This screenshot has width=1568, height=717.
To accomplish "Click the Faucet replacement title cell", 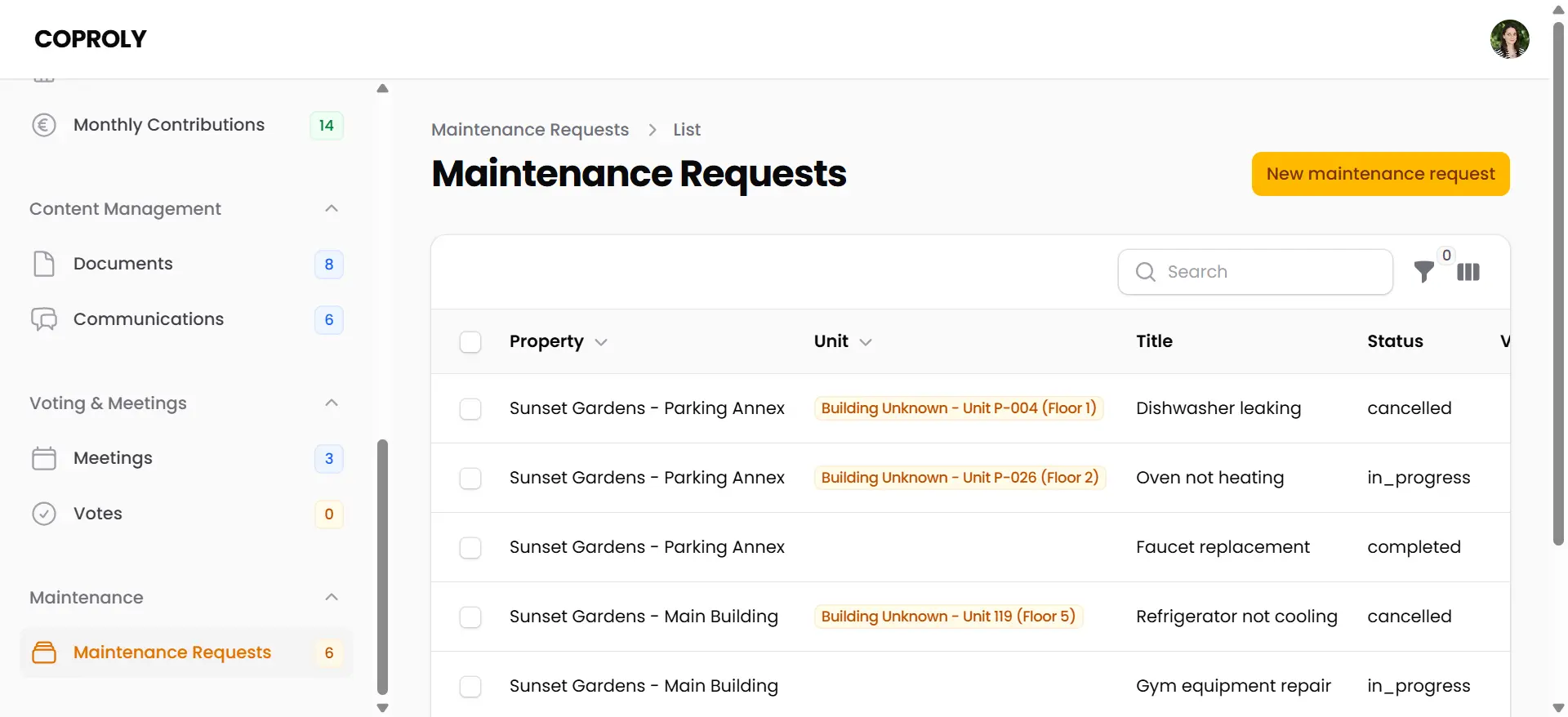I will 1223,547.
